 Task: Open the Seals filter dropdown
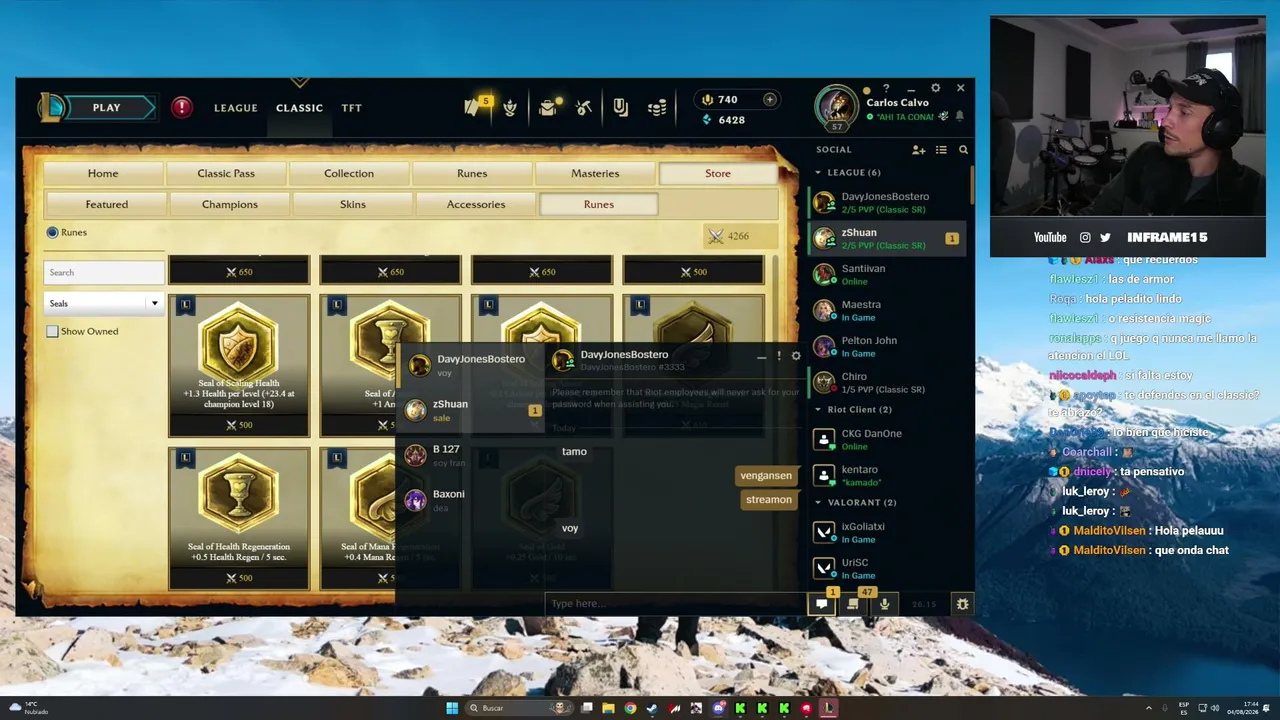pos(103,303)
